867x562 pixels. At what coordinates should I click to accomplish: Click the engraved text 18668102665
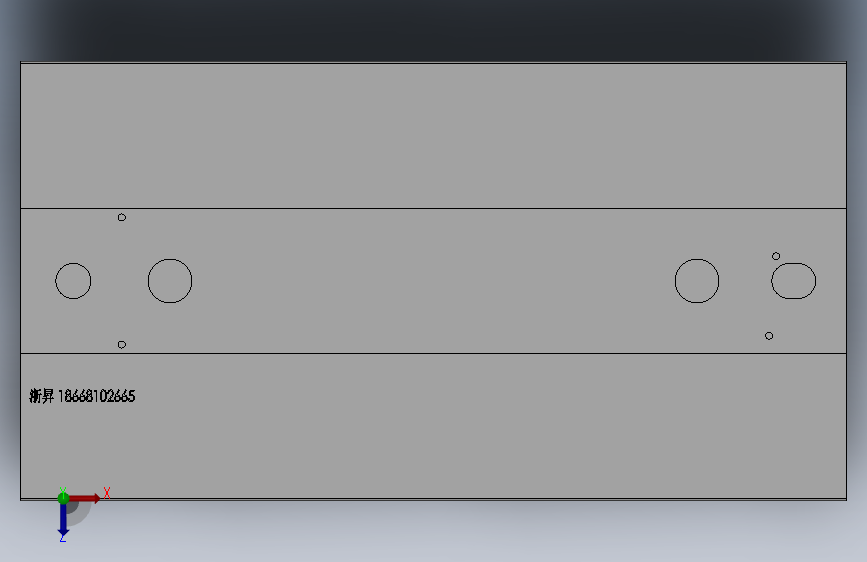pos(96,396)
